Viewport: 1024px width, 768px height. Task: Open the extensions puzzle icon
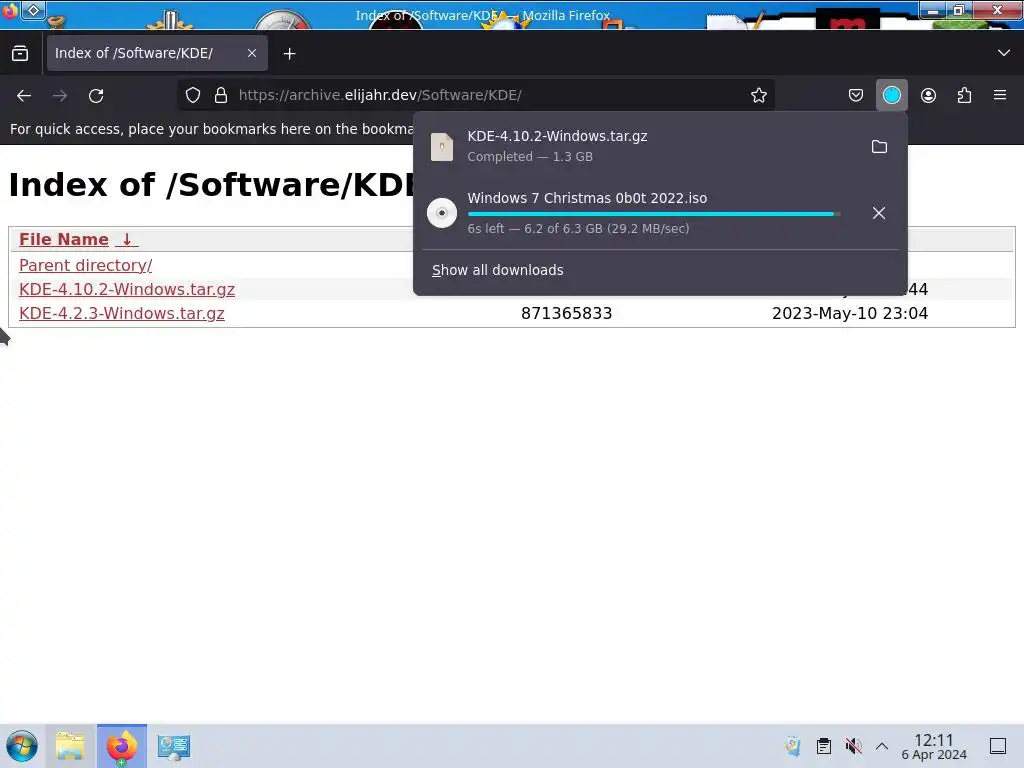click(964, 95)
